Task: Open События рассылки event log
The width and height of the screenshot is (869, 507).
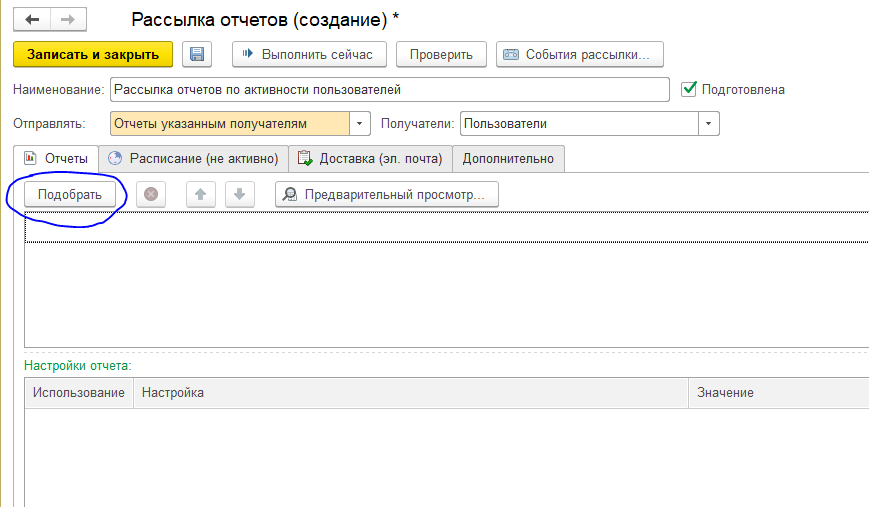Action: pos(580,54)
